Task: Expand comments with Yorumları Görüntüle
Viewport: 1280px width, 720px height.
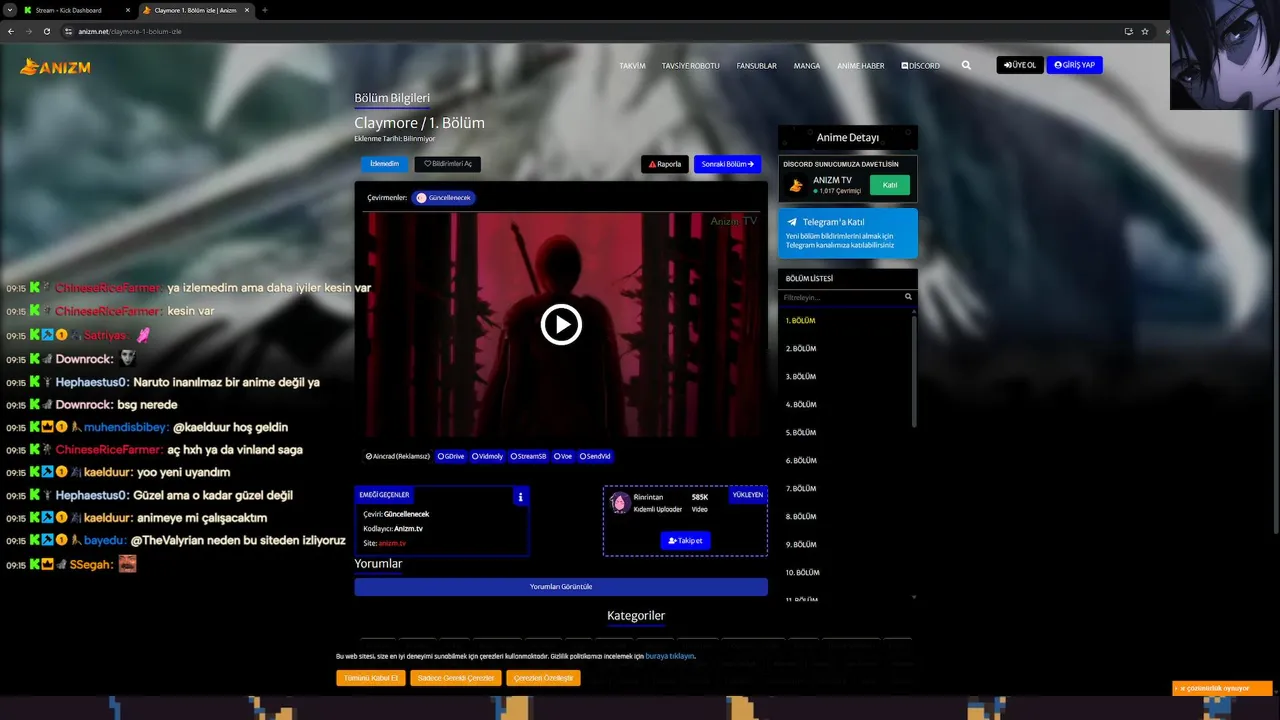Action: tap(561, 587)
